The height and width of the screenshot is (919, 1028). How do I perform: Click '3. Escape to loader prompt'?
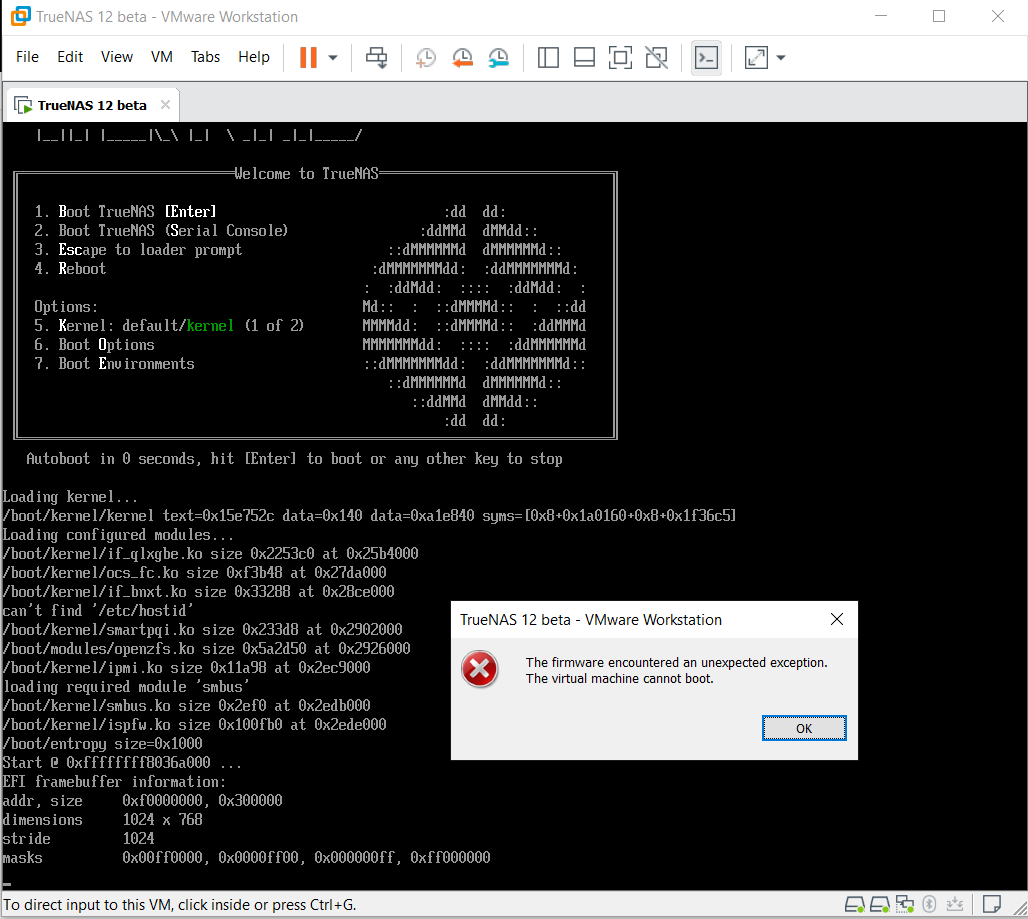pyautogui.click(x=138, y=250)
